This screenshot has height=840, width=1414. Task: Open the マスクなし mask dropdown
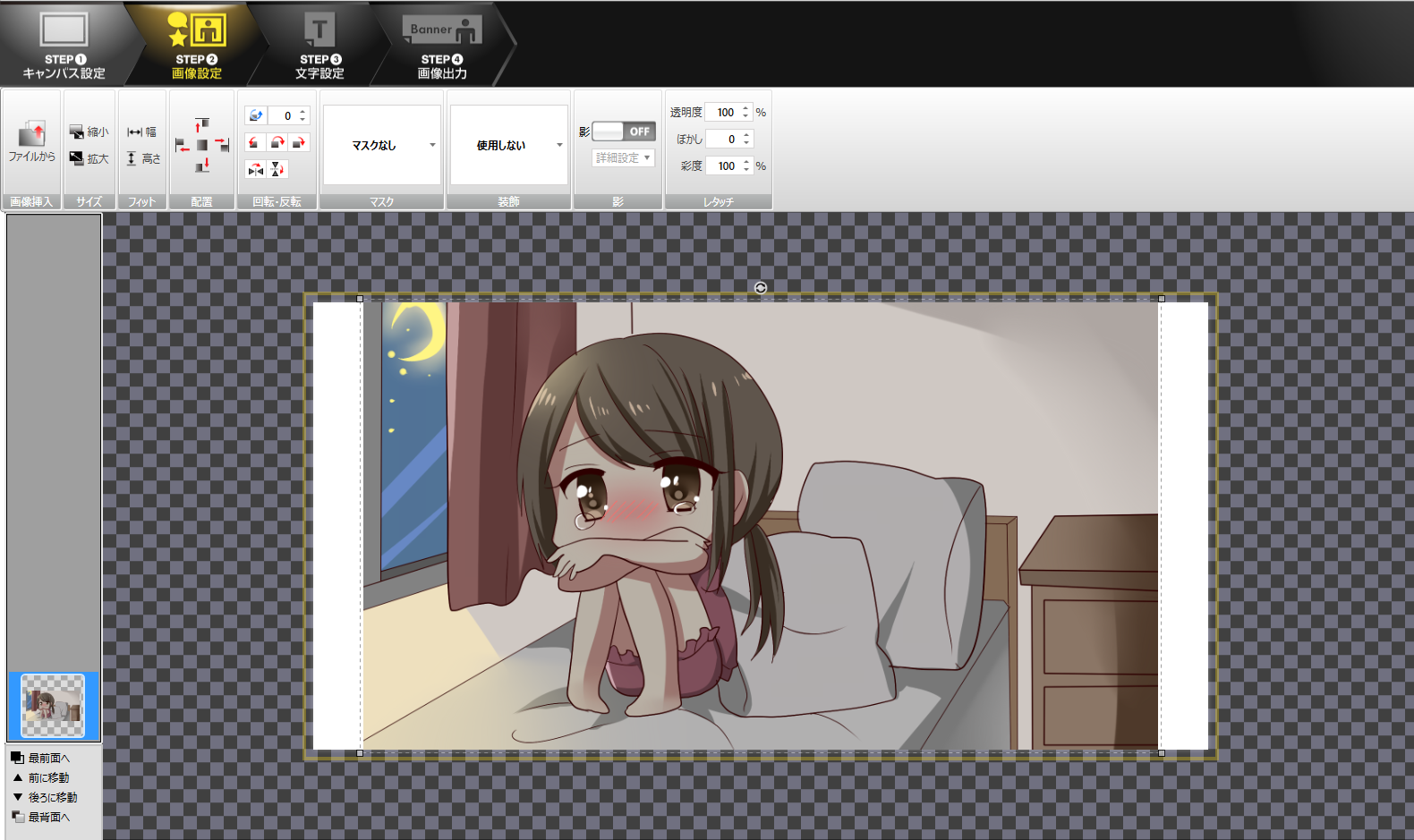point(382,145)
